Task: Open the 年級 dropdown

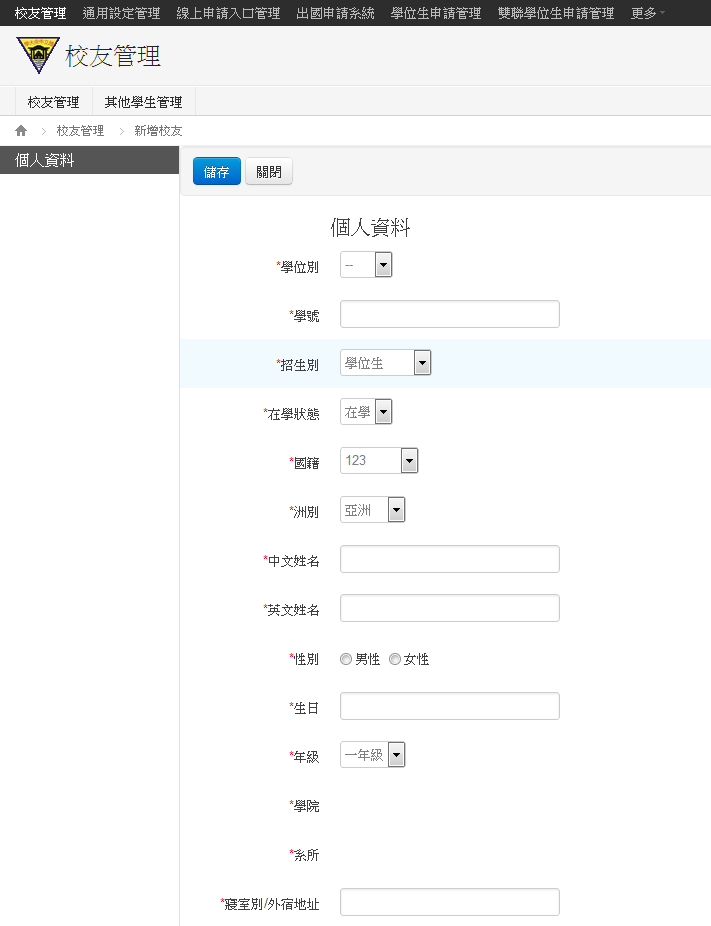Action: [x=372, y=755]
